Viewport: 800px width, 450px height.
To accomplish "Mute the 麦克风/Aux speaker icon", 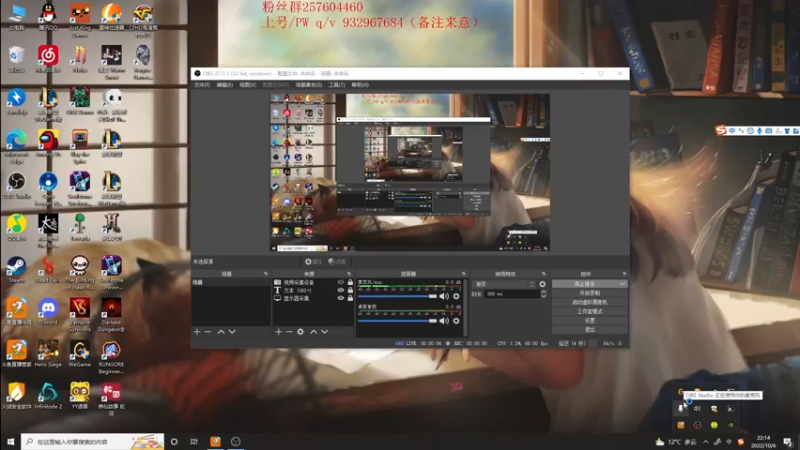I will pos(444,296).
